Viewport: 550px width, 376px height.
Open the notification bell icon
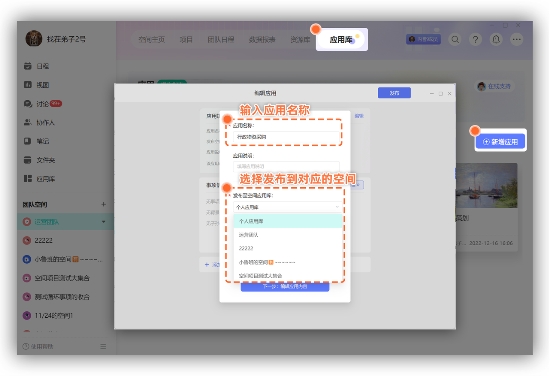click(x=496, y=39)
